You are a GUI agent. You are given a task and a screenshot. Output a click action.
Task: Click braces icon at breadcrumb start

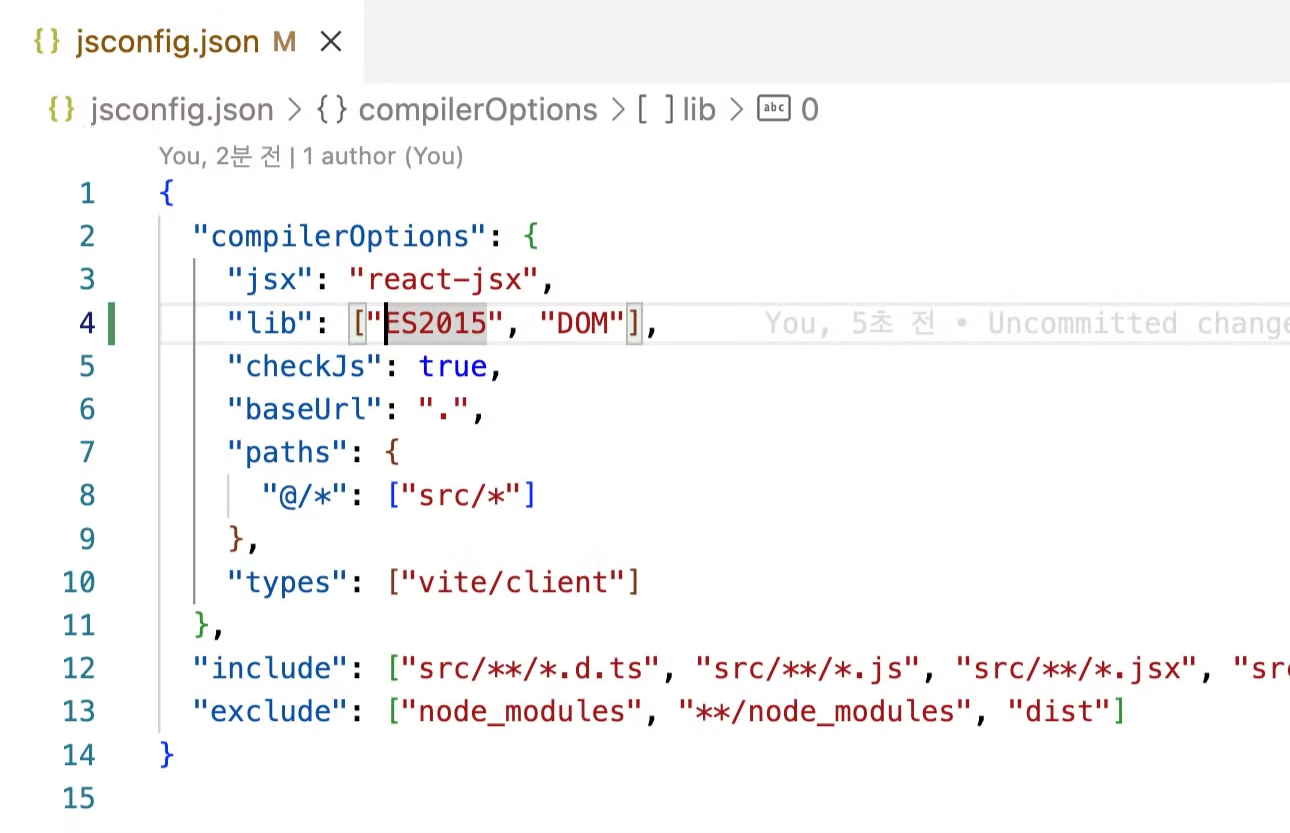pyautogui.click(x=62, y=109)
